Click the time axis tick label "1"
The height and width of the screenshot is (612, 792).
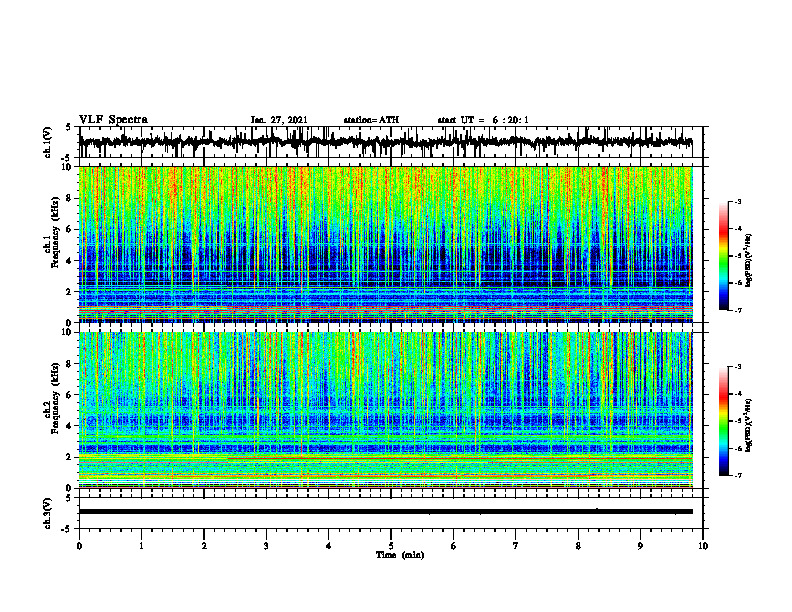coord(142,546)
